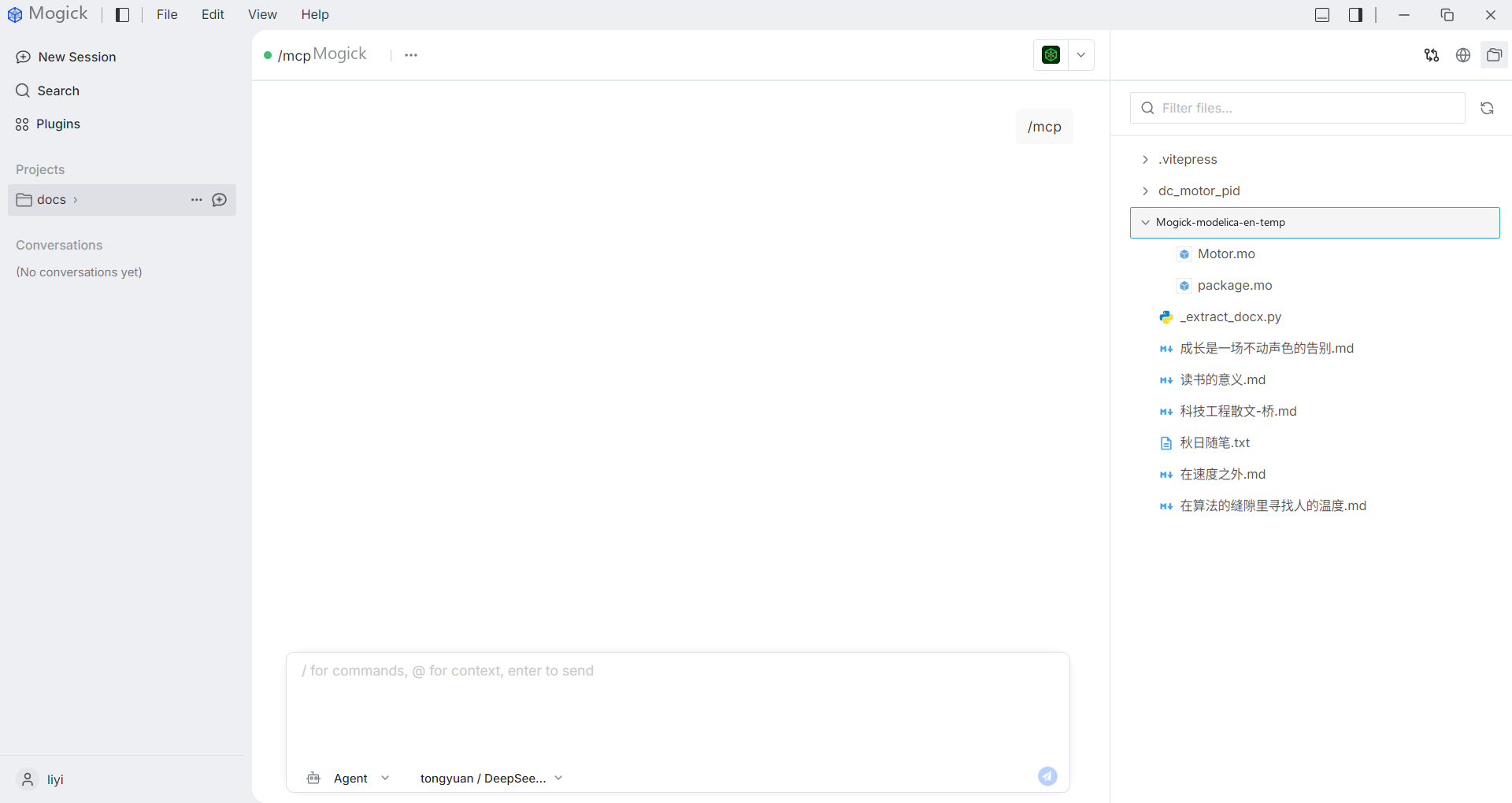Screen dimensions: 1512x803
Task: Open the tongyuan / DeepSee model dropdown
Action: tap(491, 778)
